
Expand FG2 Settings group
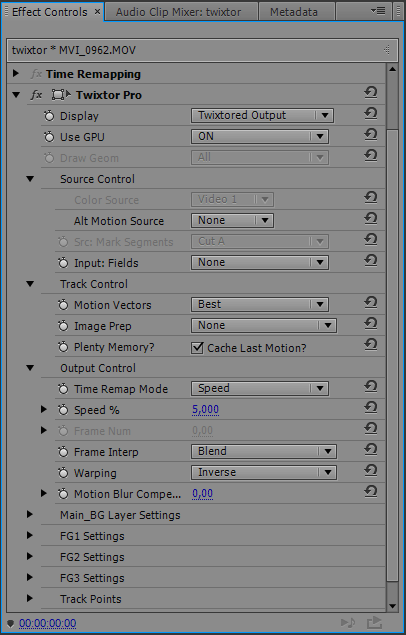(x=30, y=556)
